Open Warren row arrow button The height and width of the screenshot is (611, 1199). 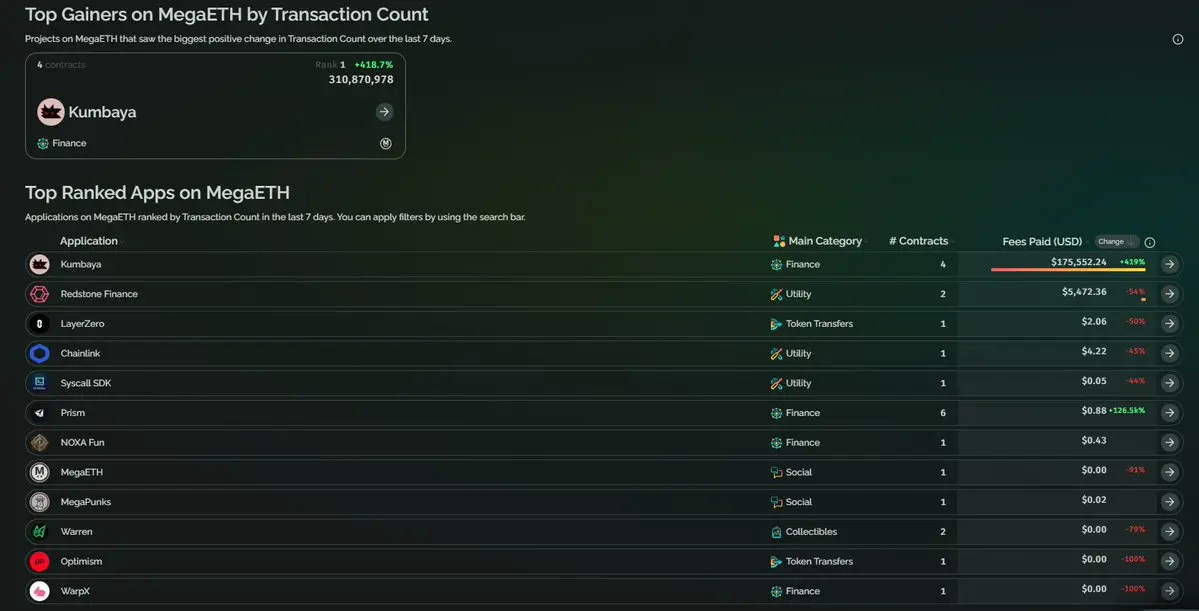click(x=1169, y=531)
